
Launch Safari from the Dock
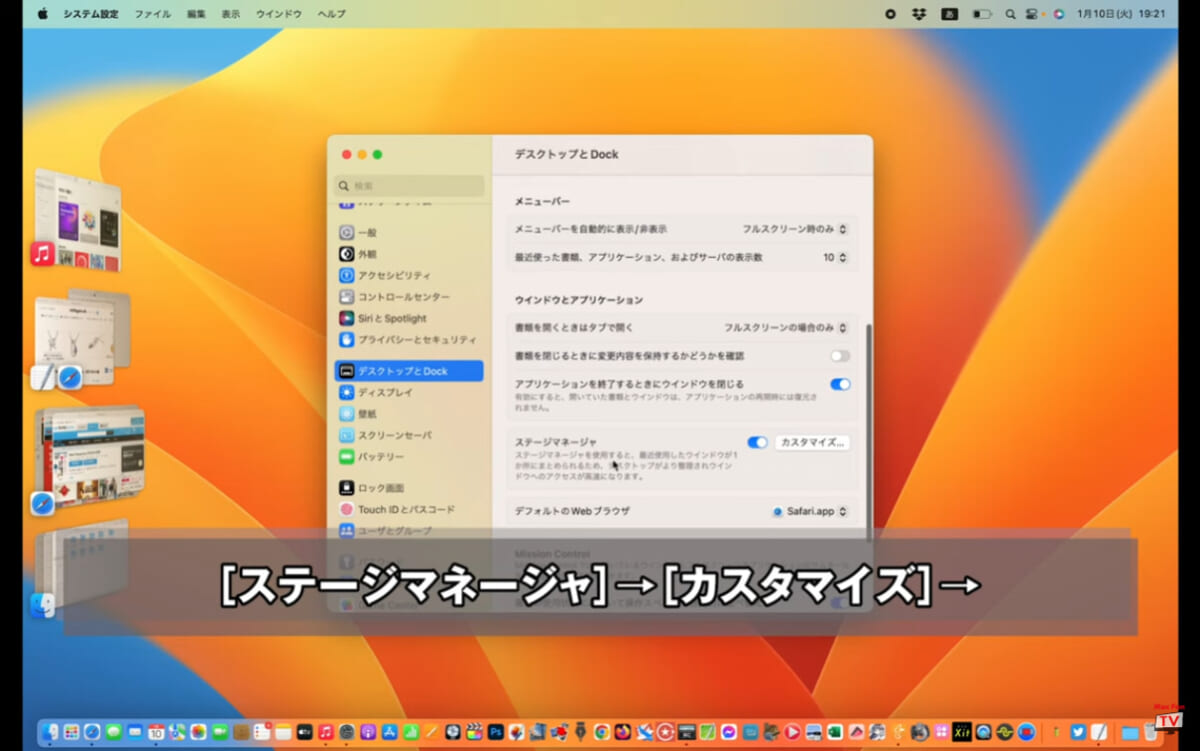pos(92,732)
